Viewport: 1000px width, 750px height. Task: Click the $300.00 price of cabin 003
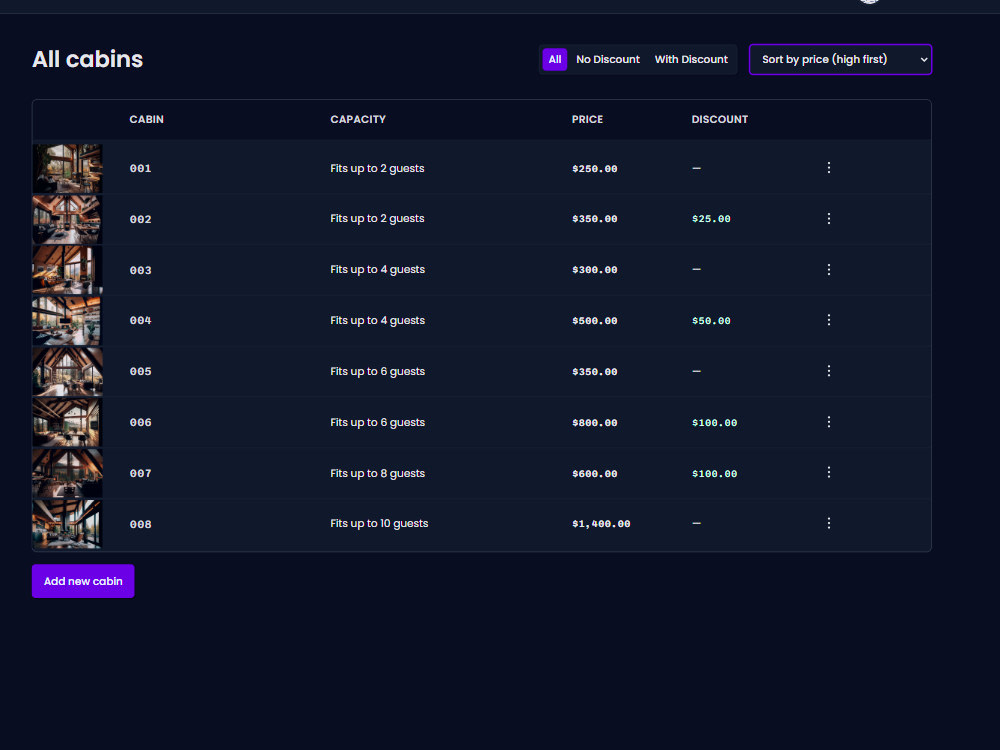point(594,270)
